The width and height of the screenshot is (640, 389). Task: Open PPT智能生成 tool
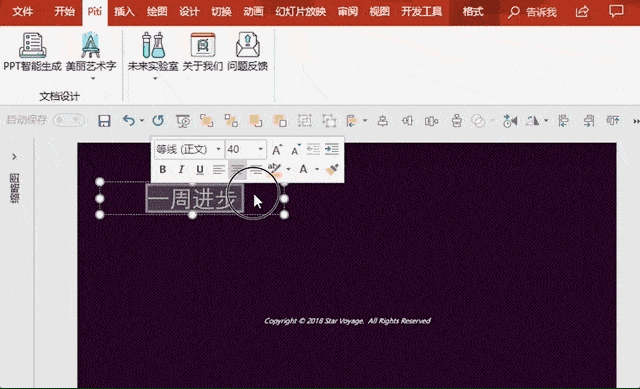coord(32,51)
